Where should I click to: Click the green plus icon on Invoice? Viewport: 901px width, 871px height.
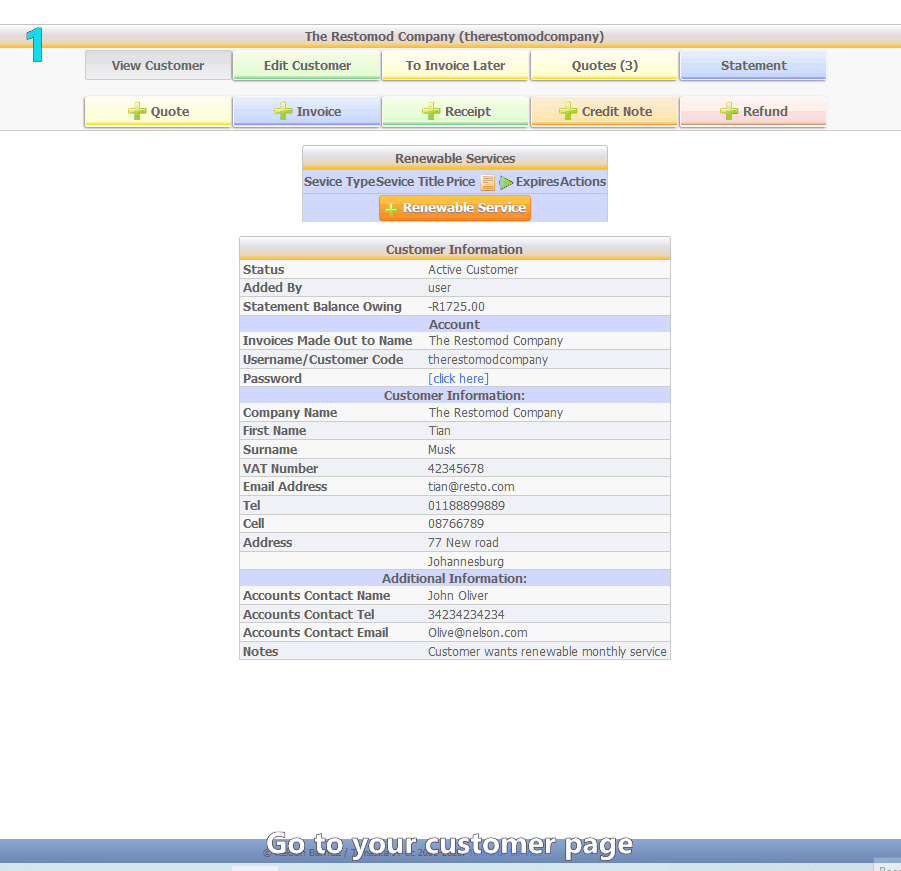pyautogui.click(x=283, y=111)
